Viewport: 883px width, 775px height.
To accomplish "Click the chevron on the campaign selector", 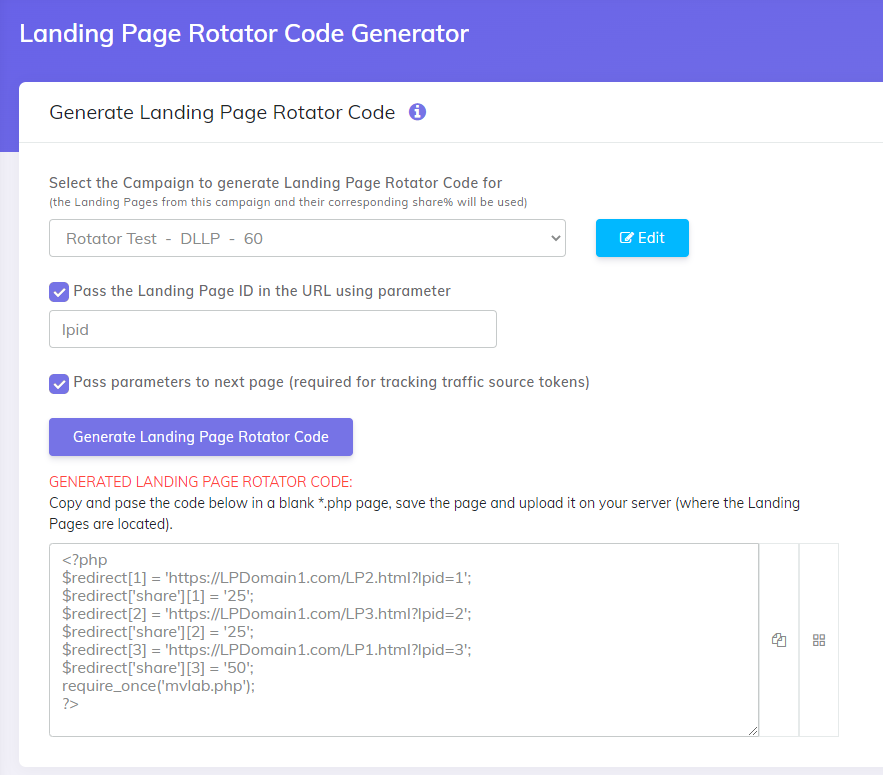I will tap(555, 238).
